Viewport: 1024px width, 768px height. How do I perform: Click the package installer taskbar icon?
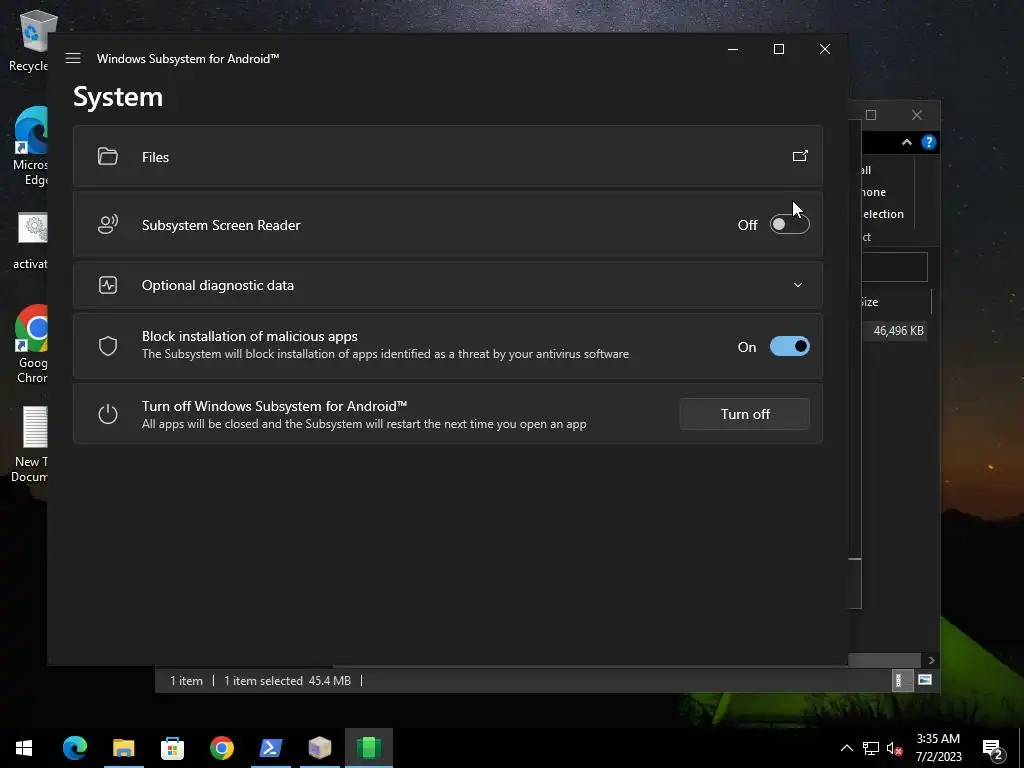pos(319,748)
